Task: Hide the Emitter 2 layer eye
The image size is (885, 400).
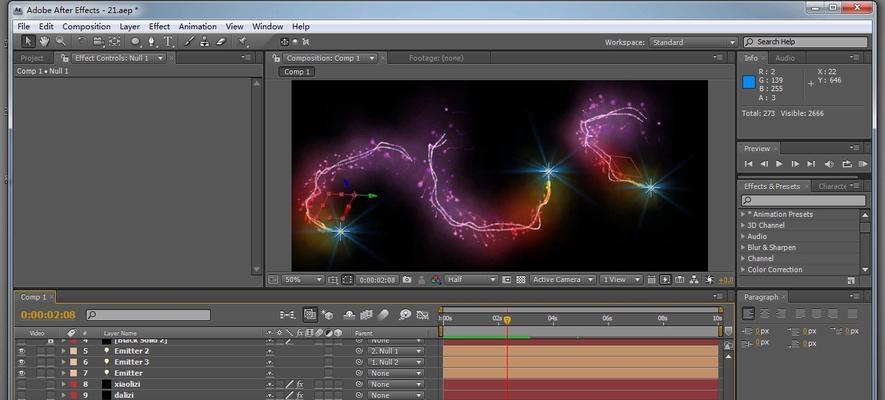Action: (x=21, y=351)
